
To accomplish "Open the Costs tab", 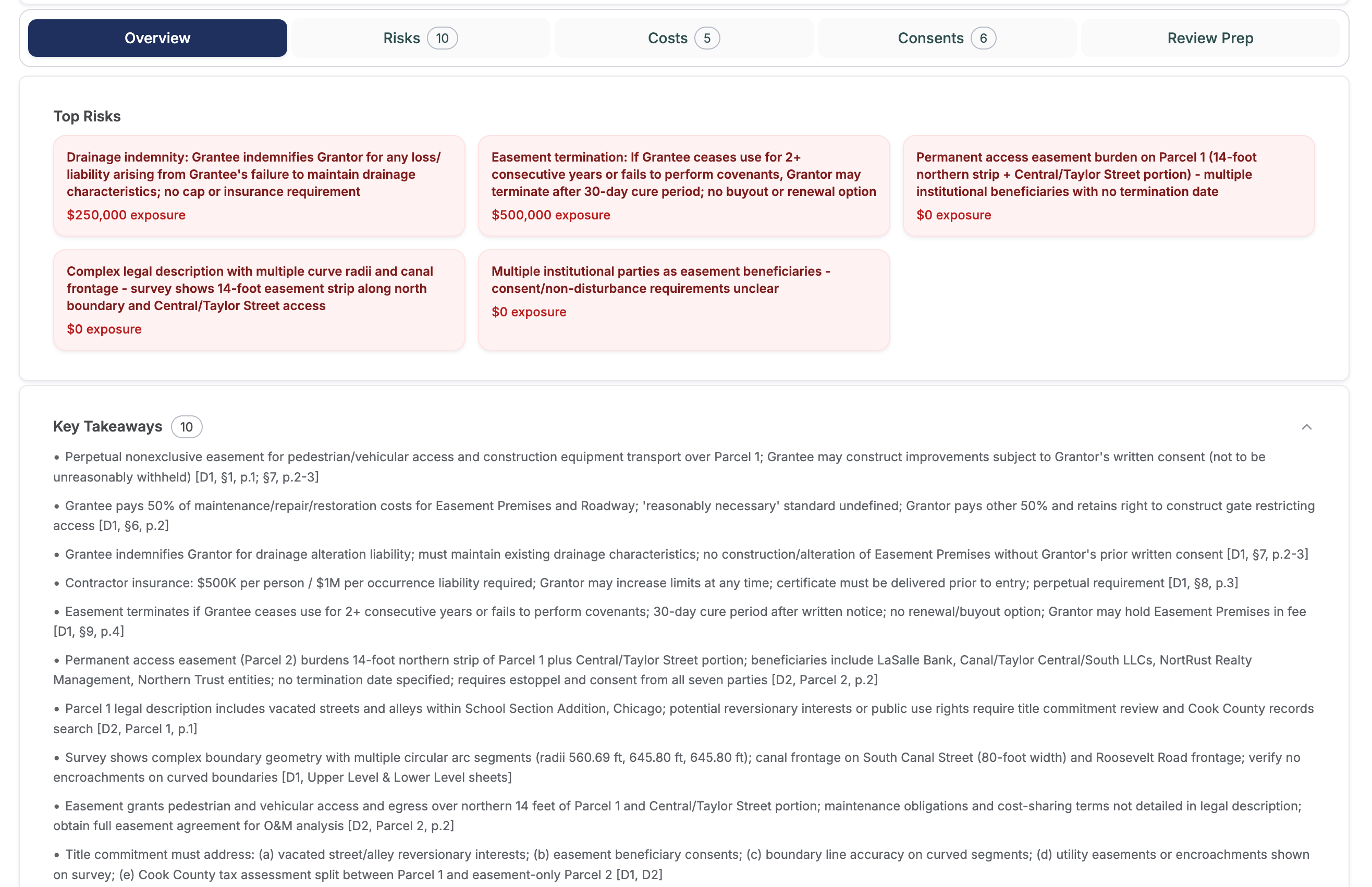I will 667,38.
